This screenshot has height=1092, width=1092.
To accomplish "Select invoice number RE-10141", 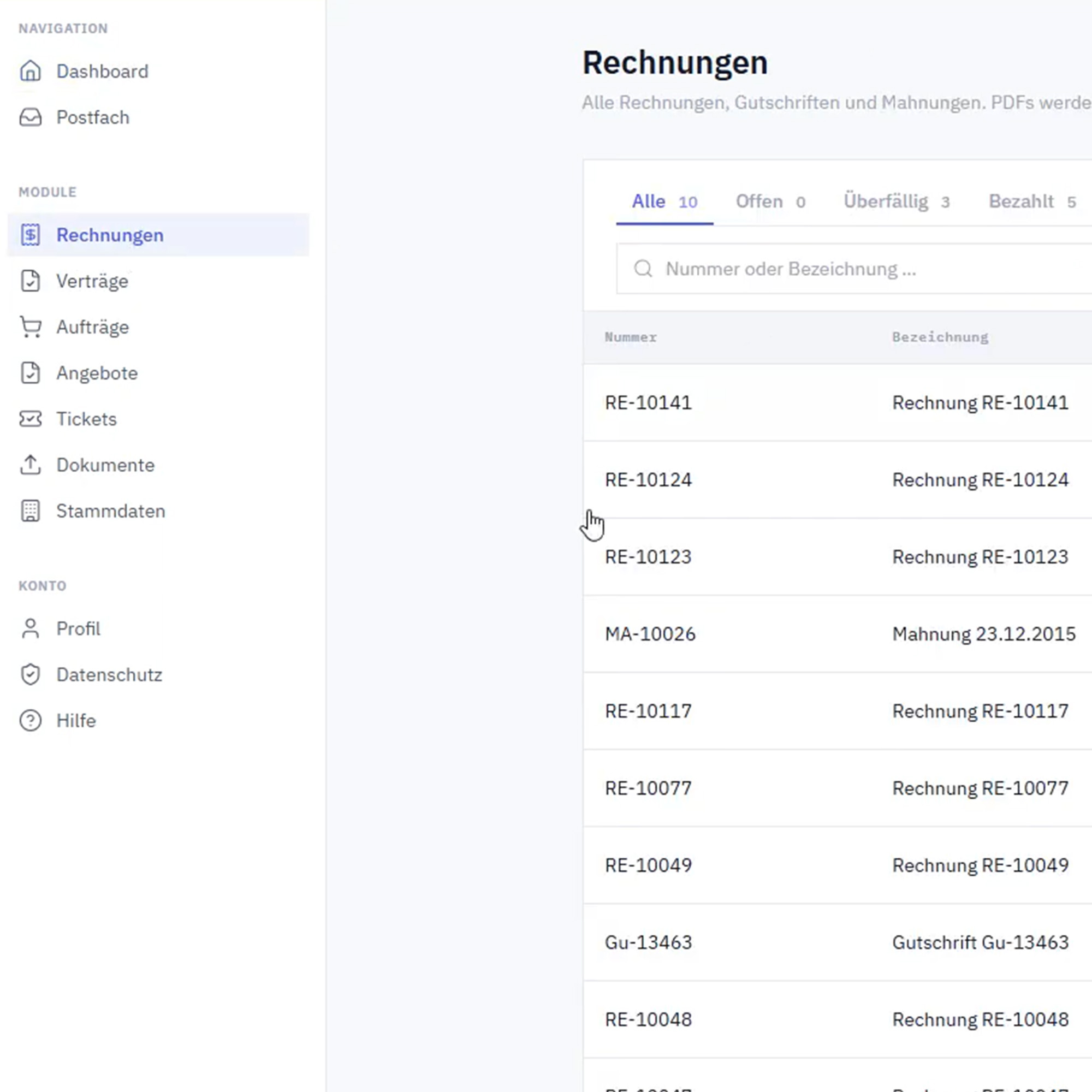I will [648, 403].
